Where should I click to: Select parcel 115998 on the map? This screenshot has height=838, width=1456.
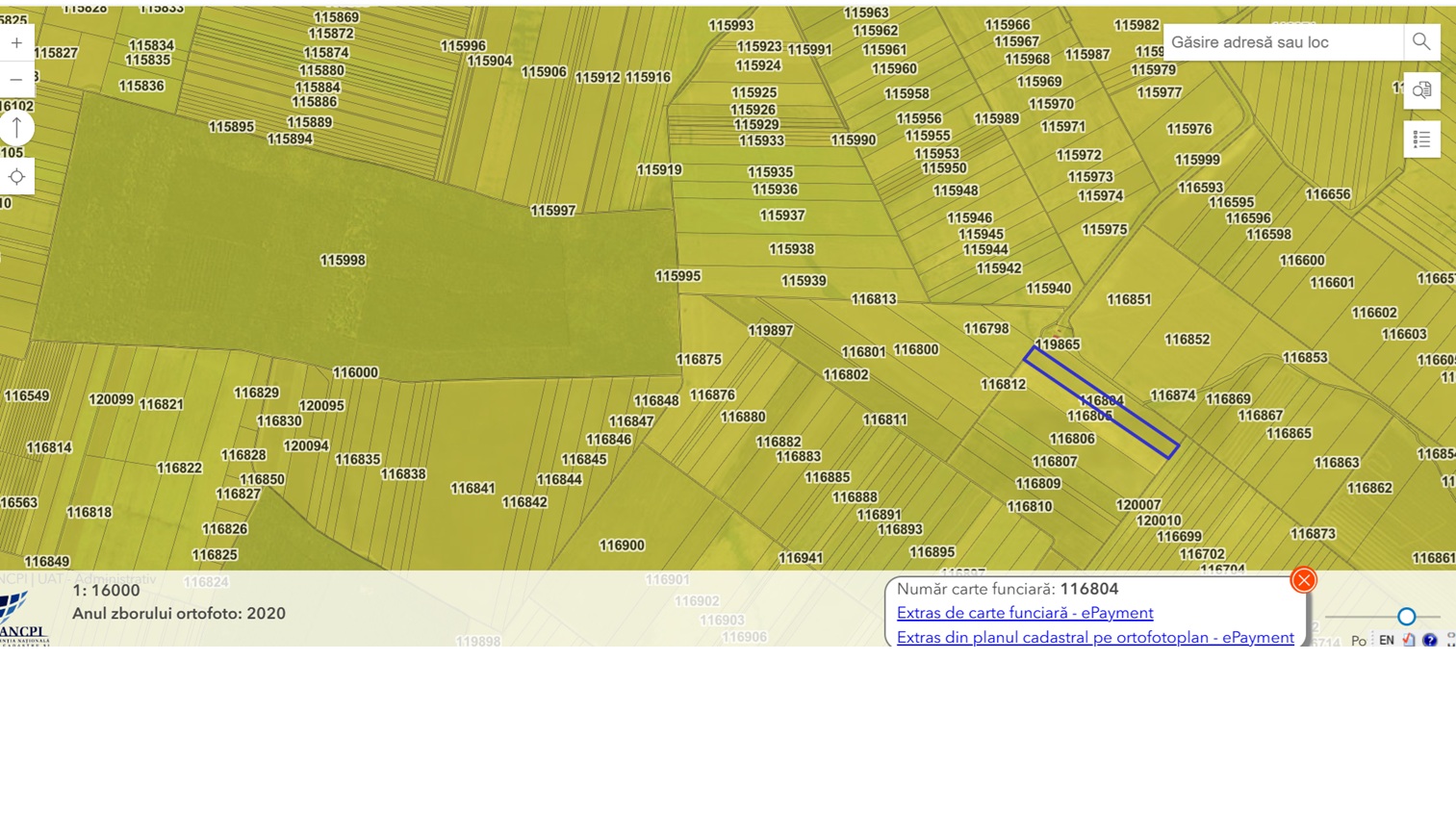coord(343,261)
